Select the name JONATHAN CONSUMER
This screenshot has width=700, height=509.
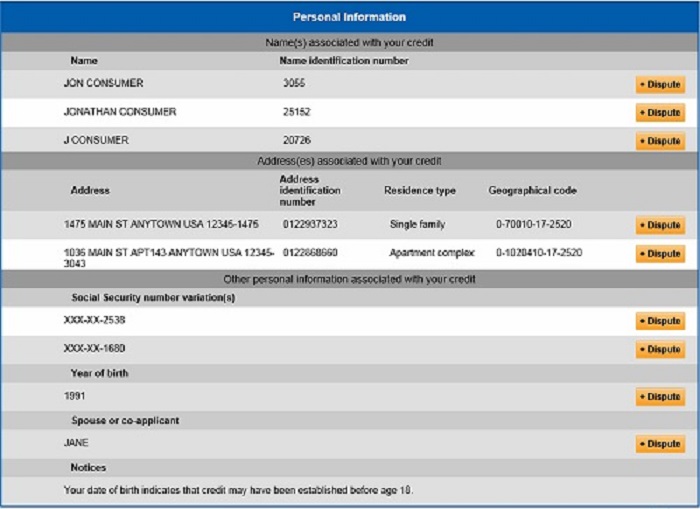tap(120, 112)
